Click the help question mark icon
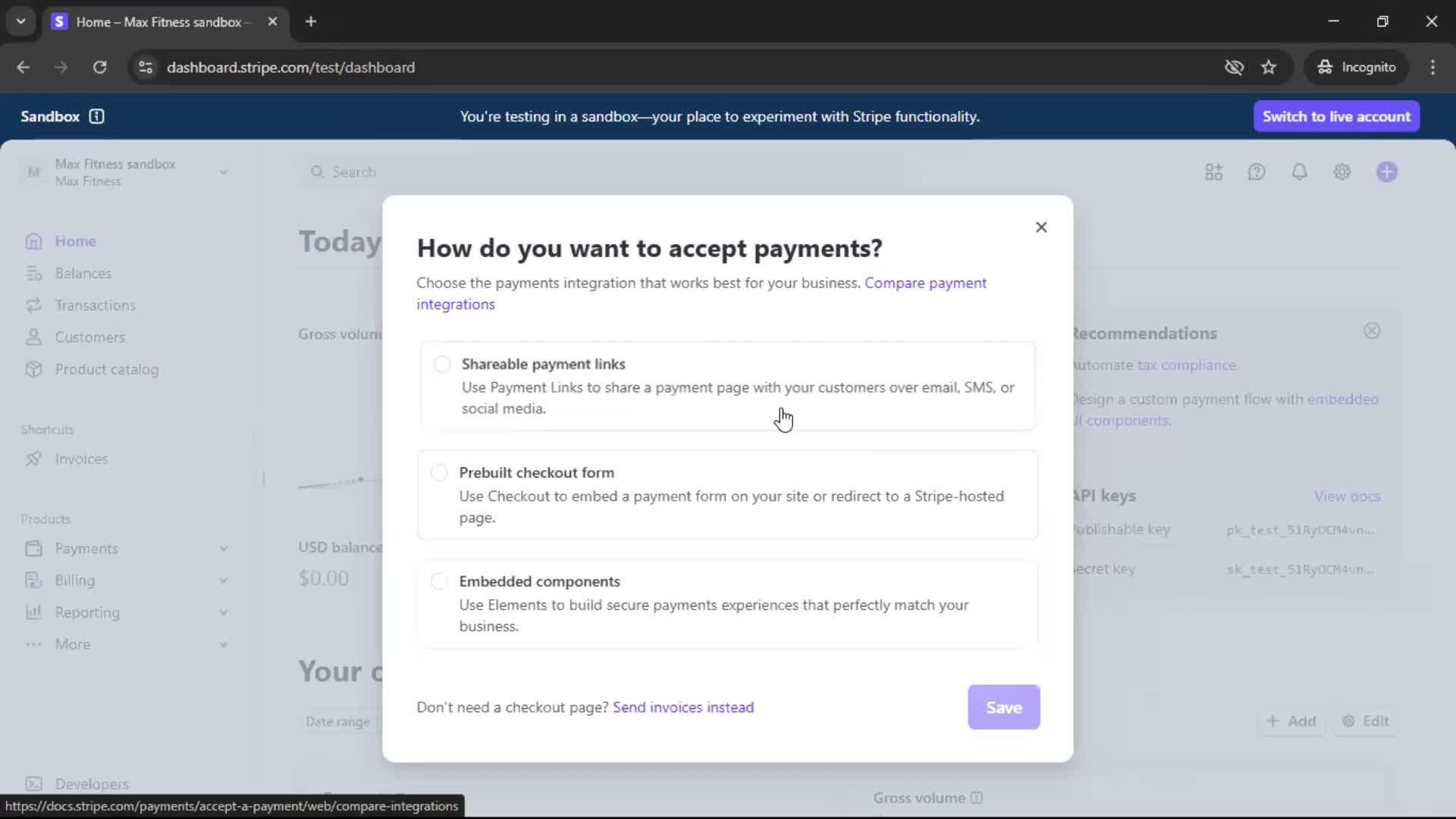1456x819 pixels. click(x=1257, y=172)
